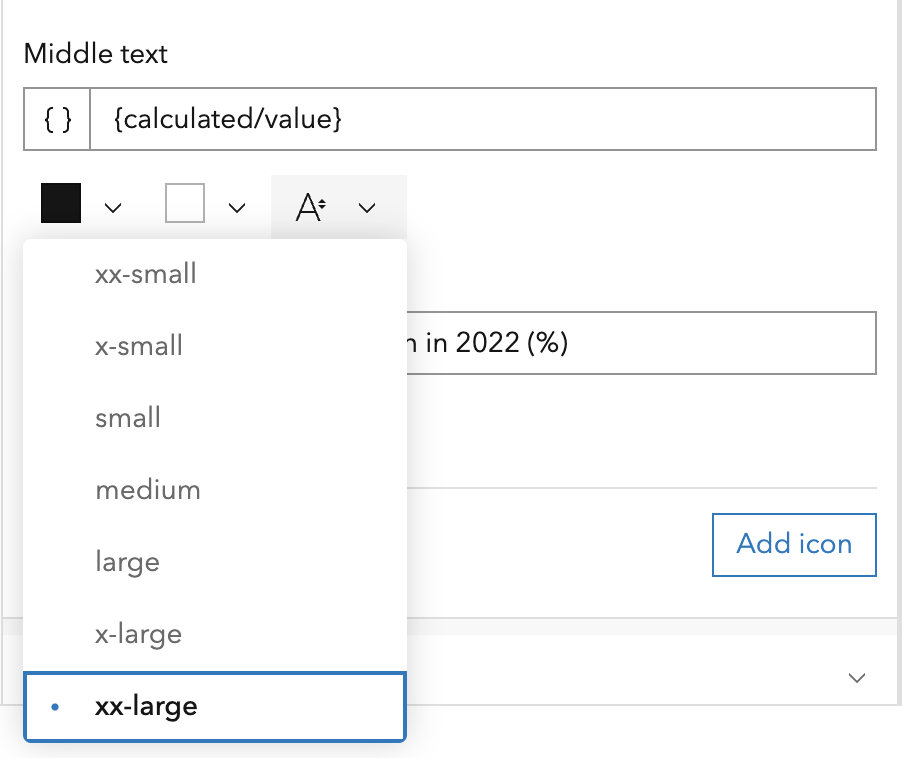Click the background color swatch

(186, 203)
